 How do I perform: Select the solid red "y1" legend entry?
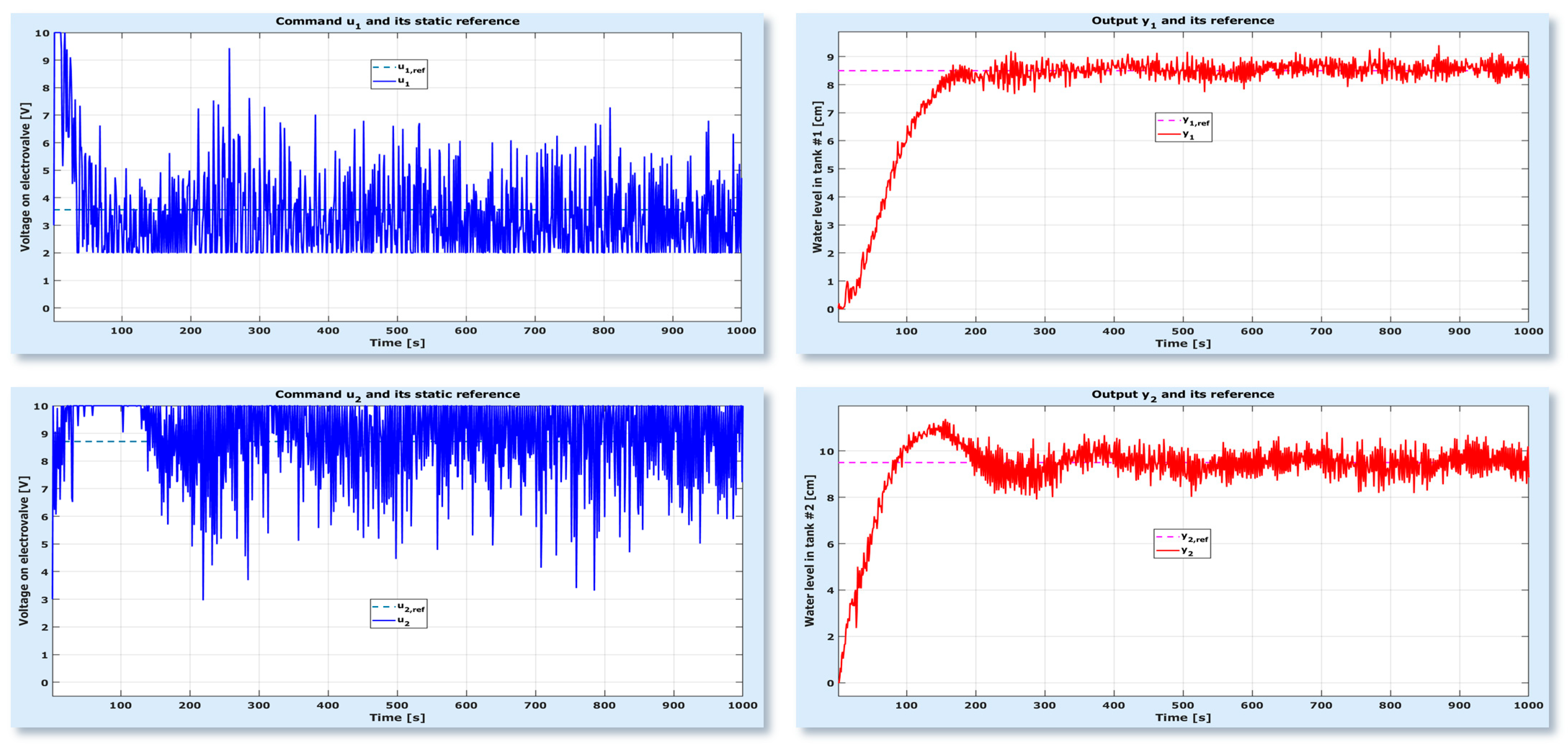pos(1176,134)
